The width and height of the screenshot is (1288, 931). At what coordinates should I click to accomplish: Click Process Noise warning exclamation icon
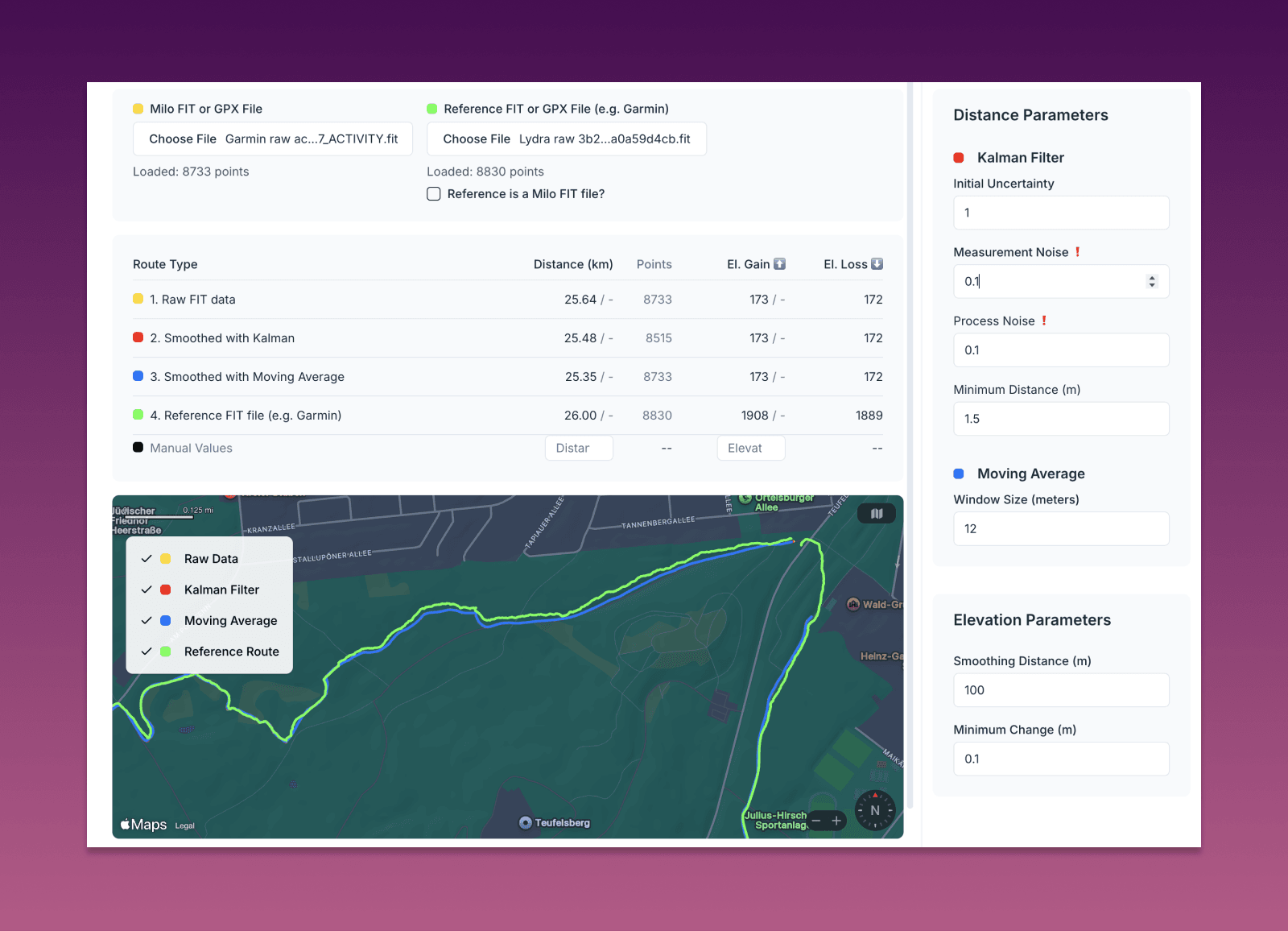pyautogui.click(x=1044, y=321)
